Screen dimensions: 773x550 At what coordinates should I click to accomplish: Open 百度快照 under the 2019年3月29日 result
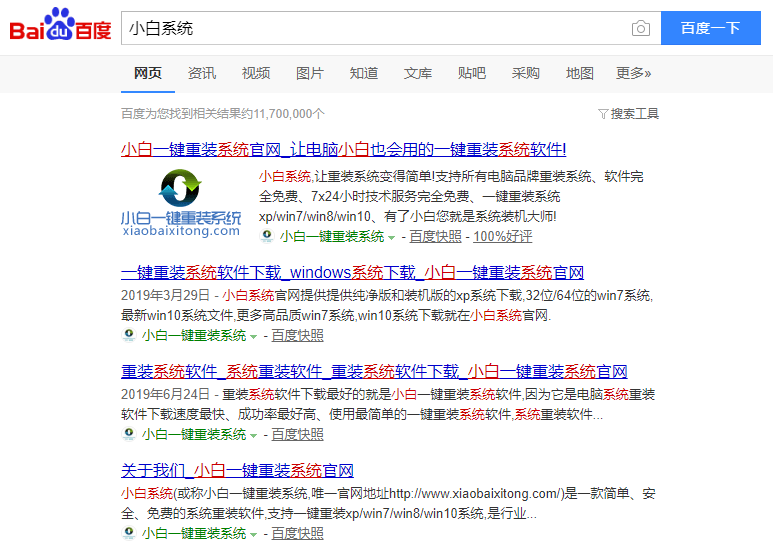(x=297, y=336)
